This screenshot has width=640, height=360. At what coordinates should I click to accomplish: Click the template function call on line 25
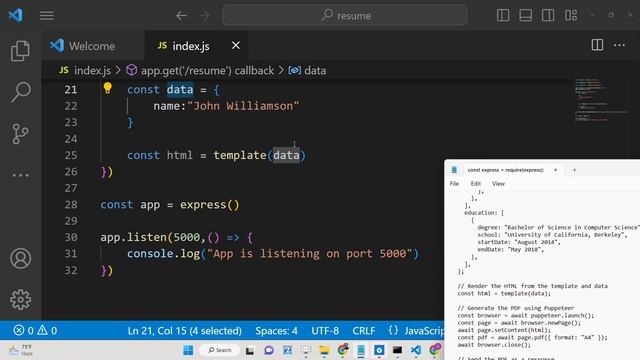pyautogui.click(x=240, y=155)
